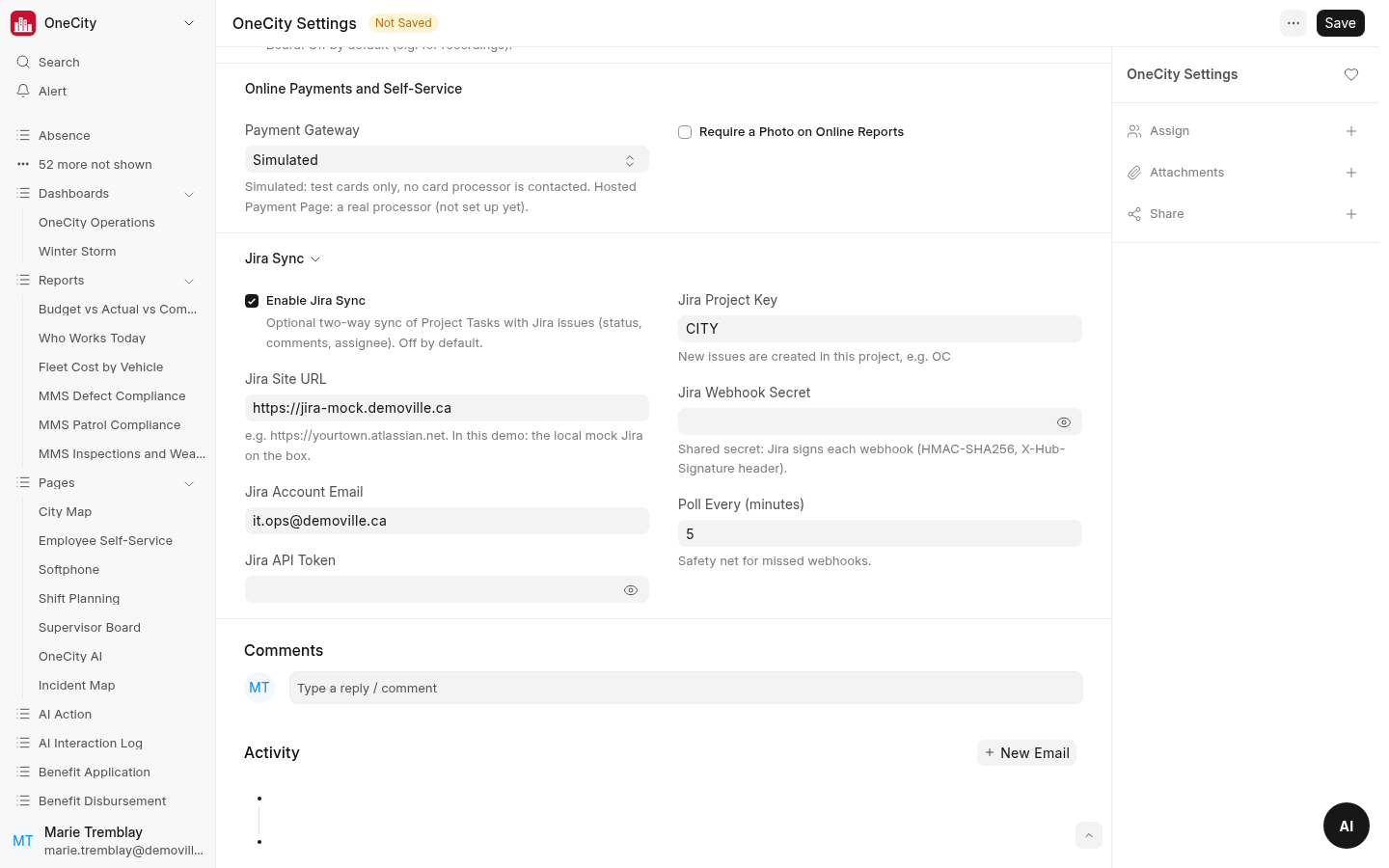Add an assignee with the Assign plus icon

click(x=1351, y=131)
